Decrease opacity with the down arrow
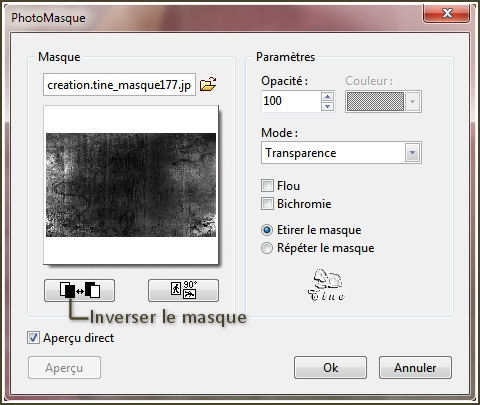The image size is (480, 405). pos(327,106)
